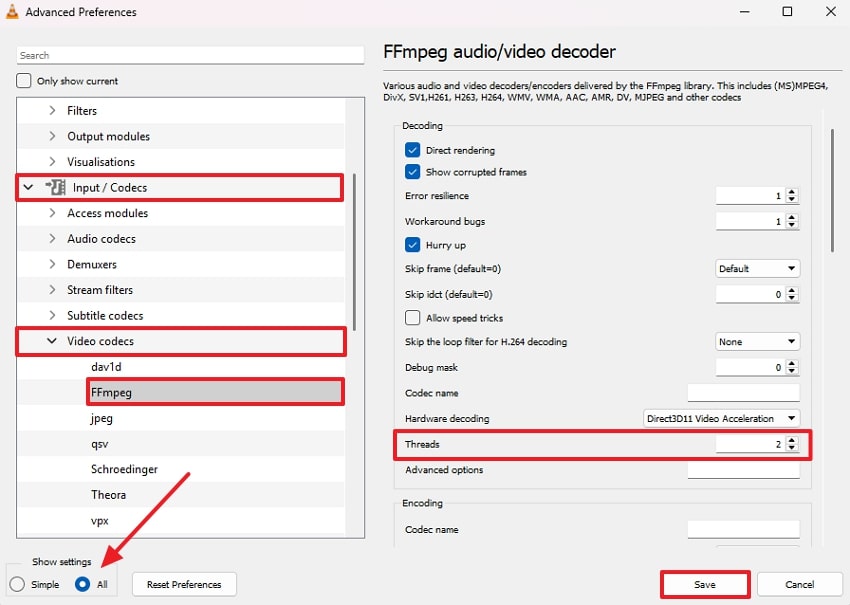Enable the Only show current checkbox
The image size is (850, 605).
tap(24, 81)
